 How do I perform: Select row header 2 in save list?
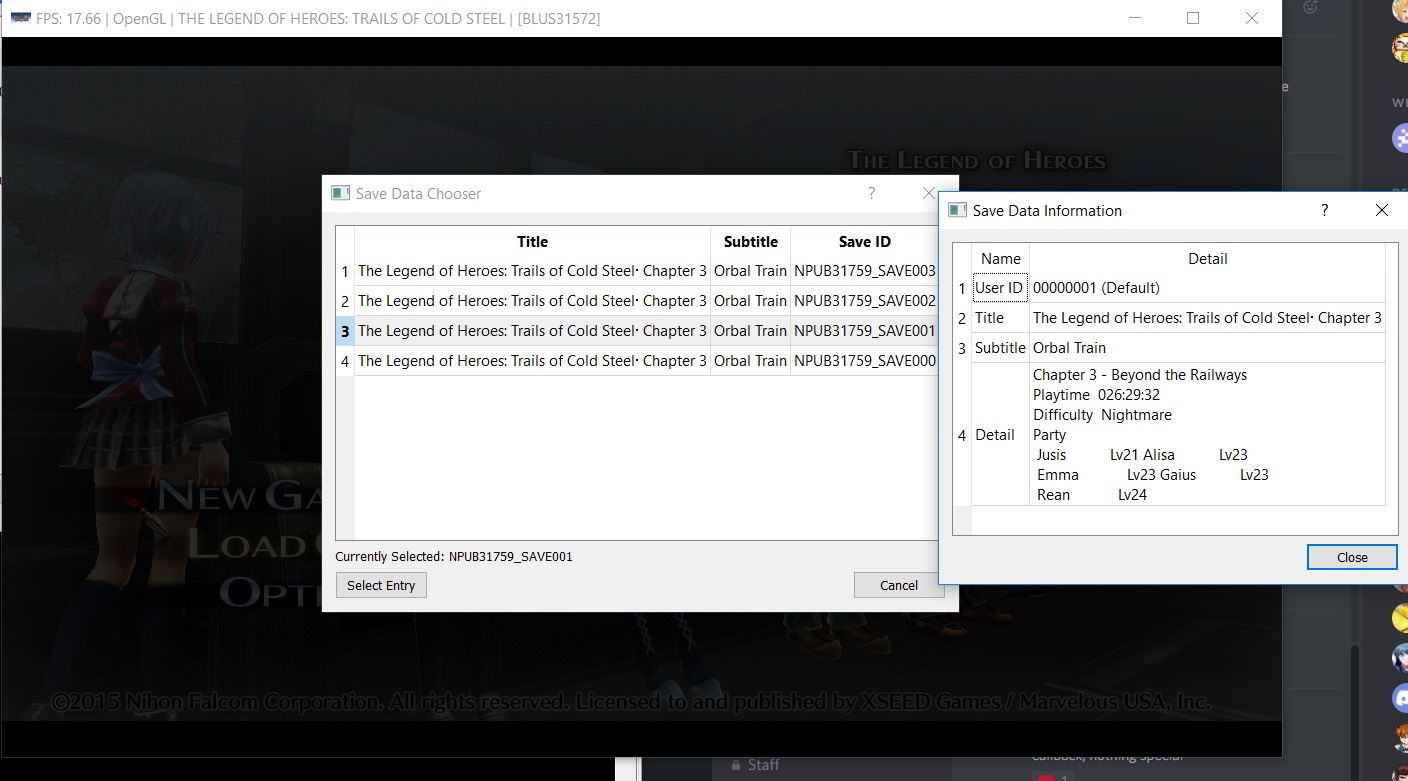pos(345,301)
